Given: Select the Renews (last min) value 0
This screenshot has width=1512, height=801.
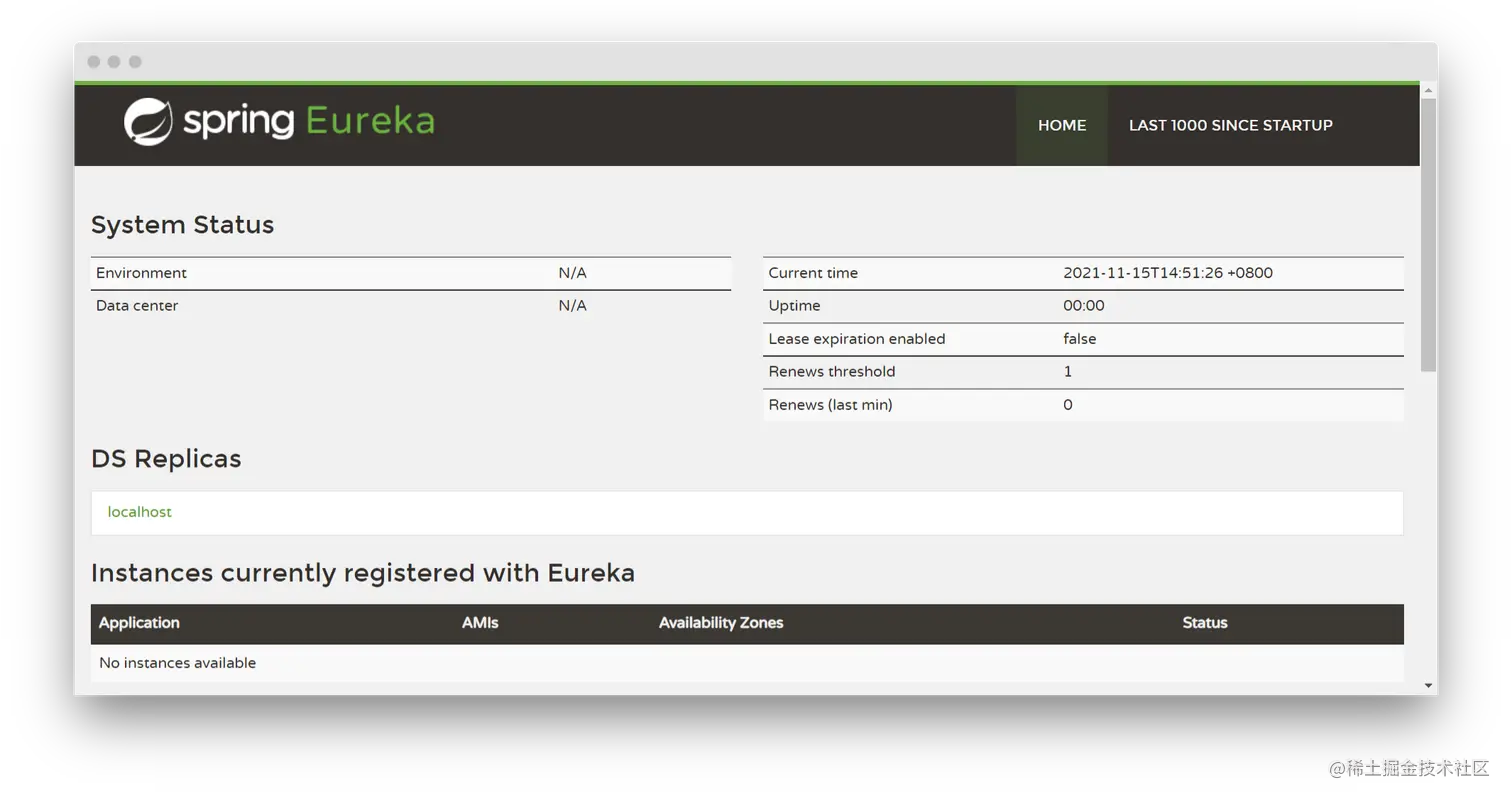Looking at the screenshot, I should click(x=1068, y=405).
